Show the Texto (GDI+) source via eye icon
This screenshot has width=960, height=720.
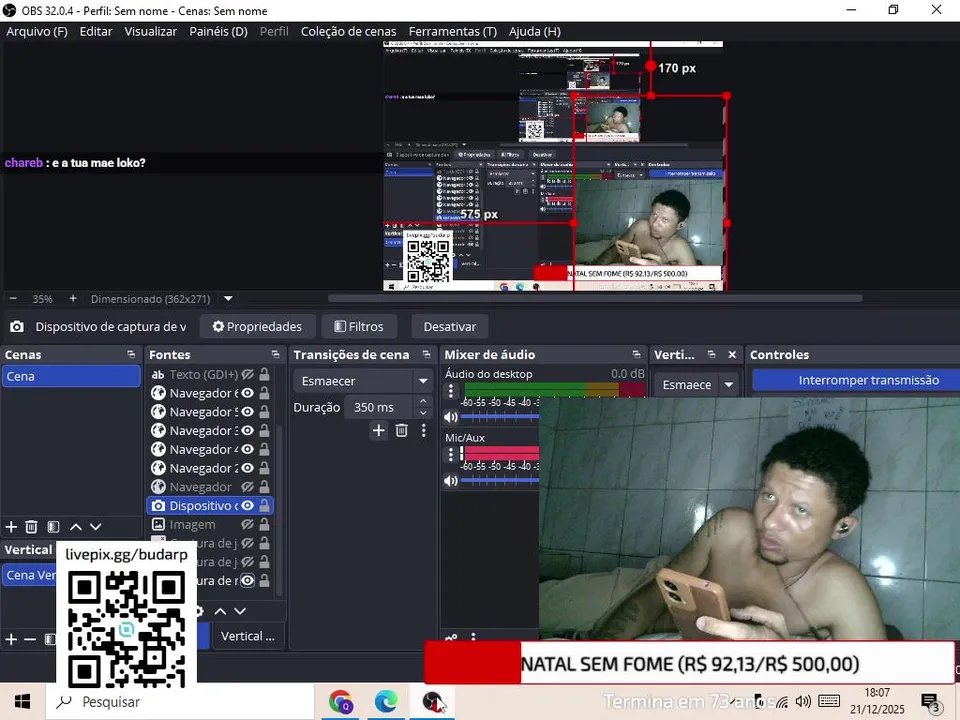247,374
